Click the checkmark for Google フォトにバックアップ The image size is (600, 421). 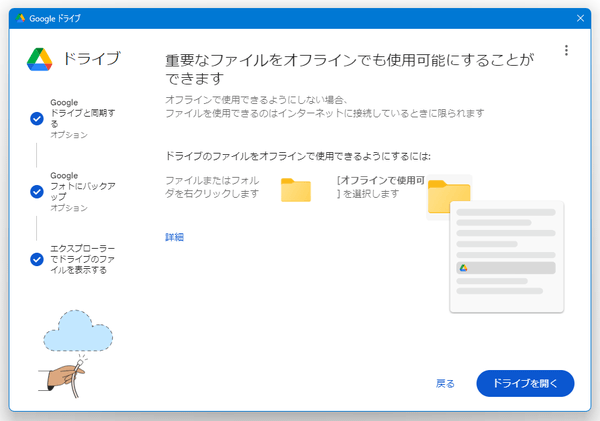coord(37,191)
